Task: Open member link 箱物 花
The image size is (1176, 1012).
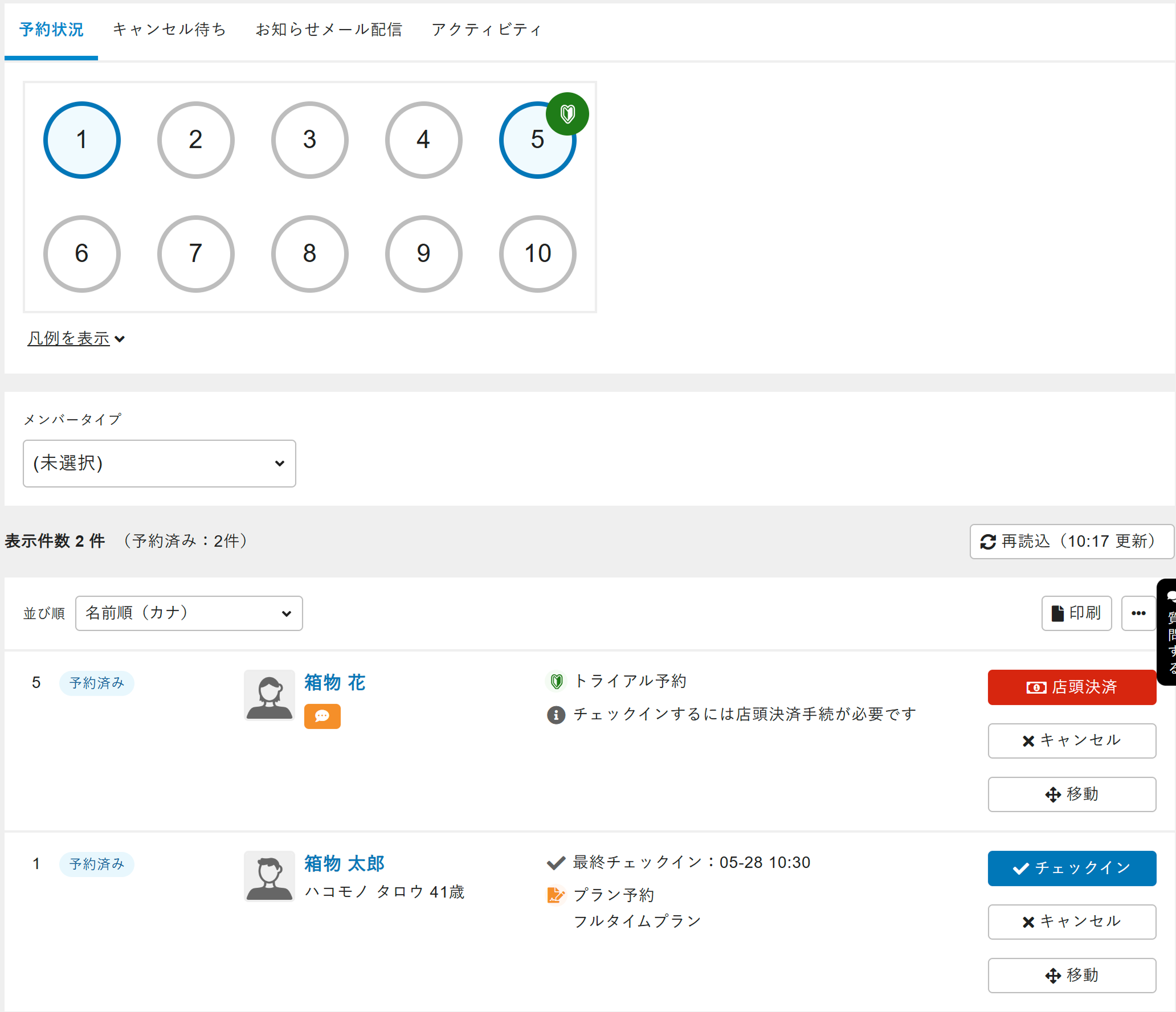Action: tap(334, 682)
